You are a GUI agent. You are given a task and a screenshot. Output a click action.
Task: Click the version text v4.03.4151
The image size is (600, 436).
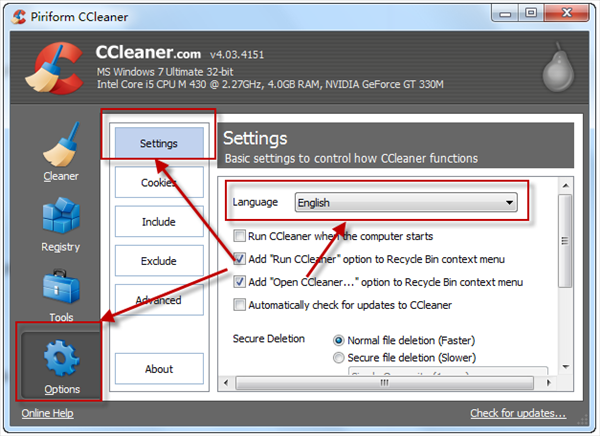237,55
